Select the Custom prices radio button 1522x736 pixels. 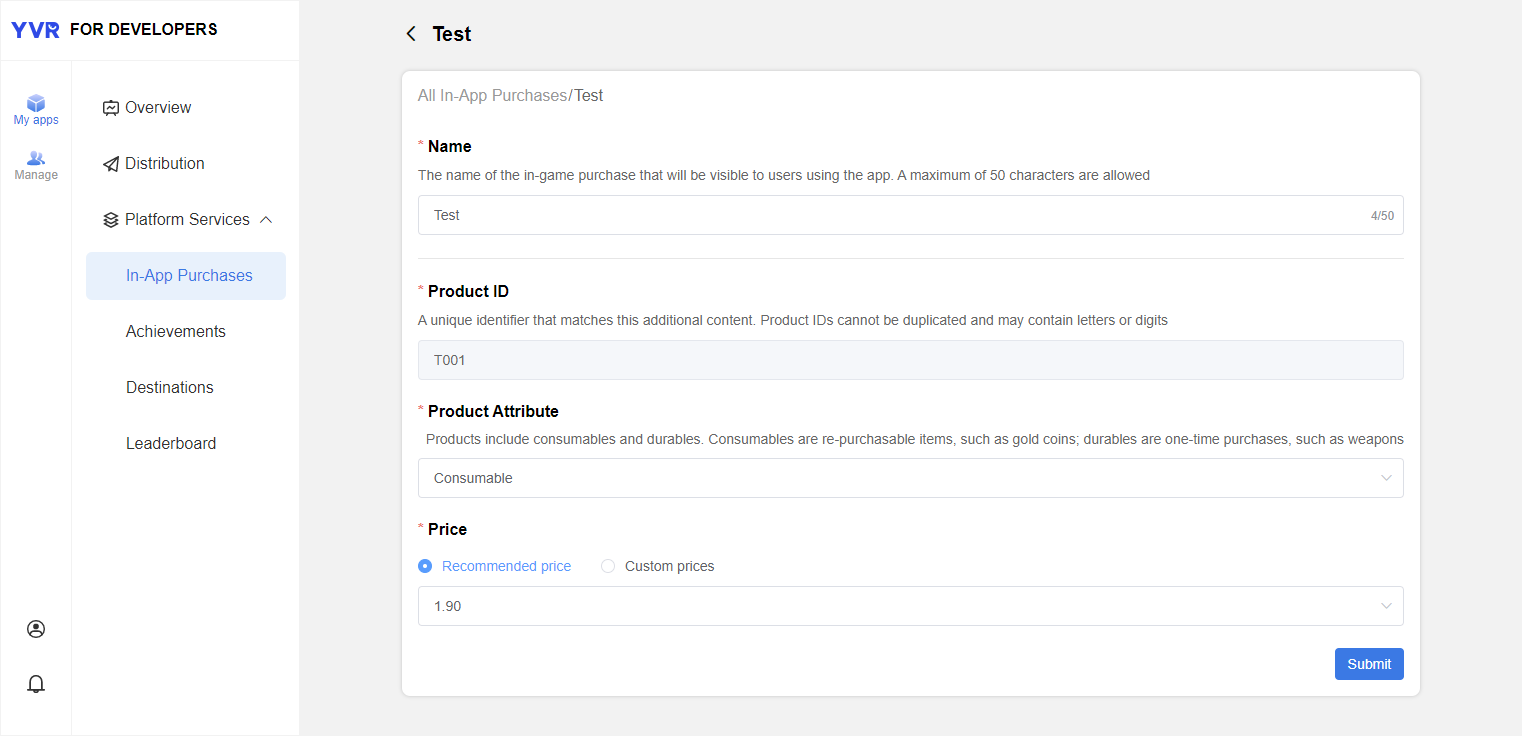tap(608, 566)
